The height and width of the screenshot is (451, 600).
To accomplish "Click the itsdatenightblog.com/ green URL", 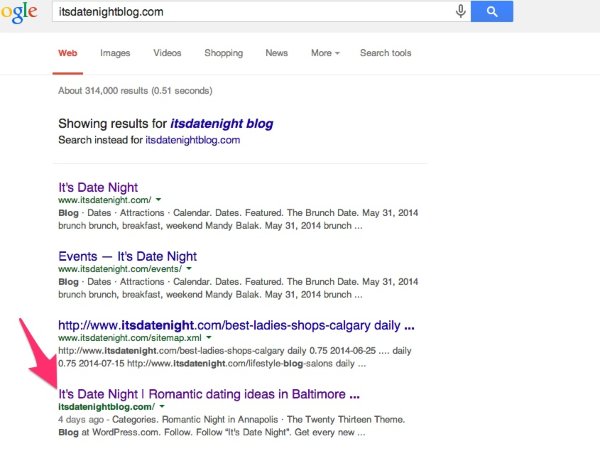I will (106, 407).
